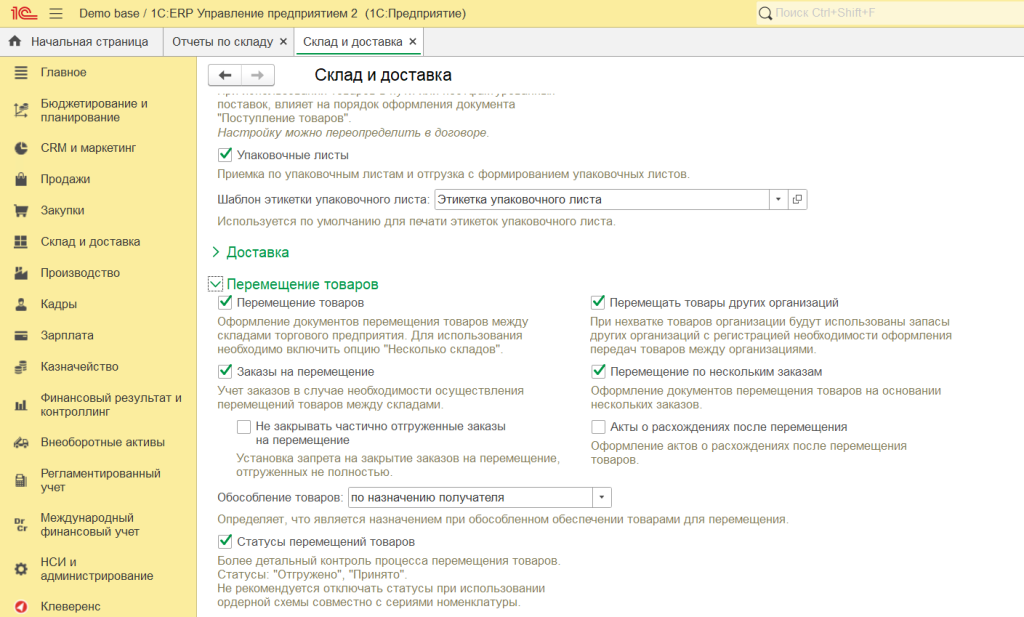This screenshot has height=617, width=1024.
Task: Click the Бюджетирование и планирование chart icon
Action: pyautogui.click(x=21, y=110)
